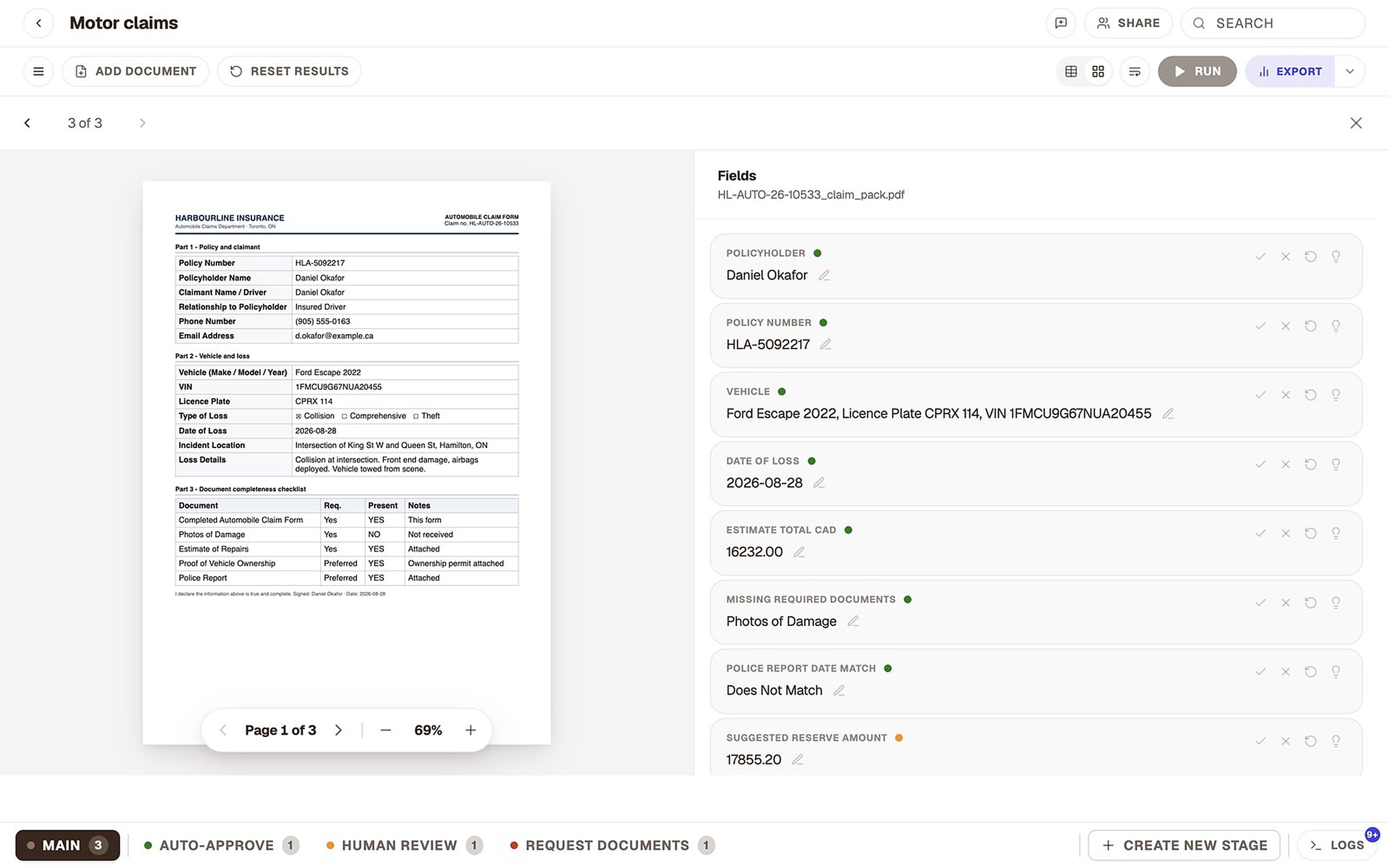Switch to grid view icon
The image size is (1389, 868).
pos(1098,71)
